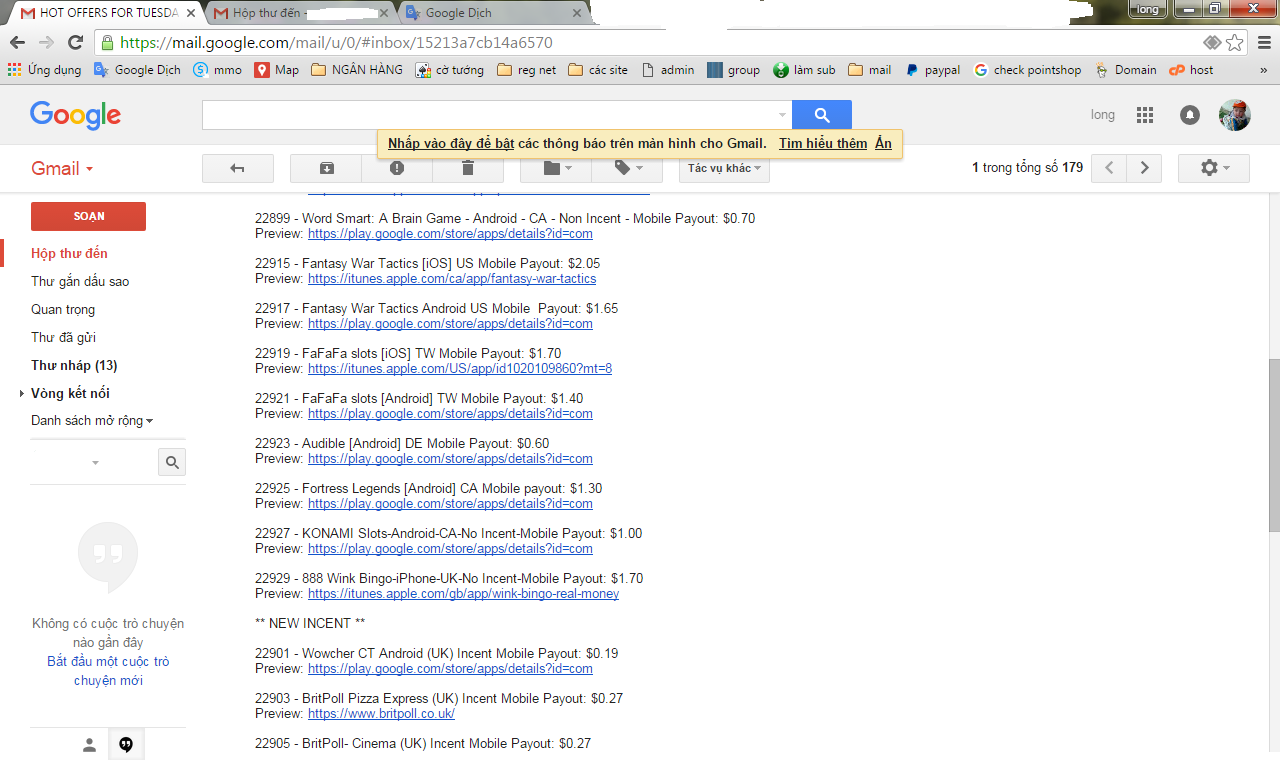This screenshot has width=1280, height=760.
Task: Show more bookmarks chevron
Action: [1263, 70]
